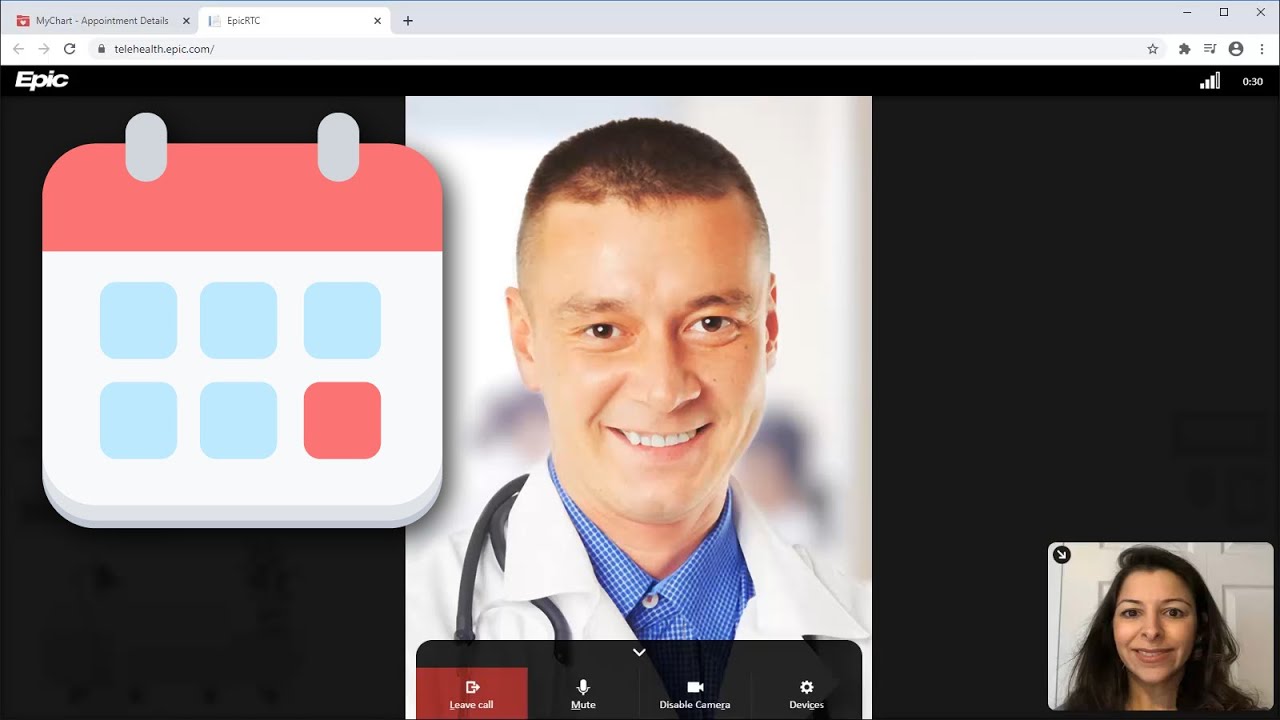The width and height of the screenshot is (1280, 720).
Task: Disable the camera
Action: click(695, 693)
